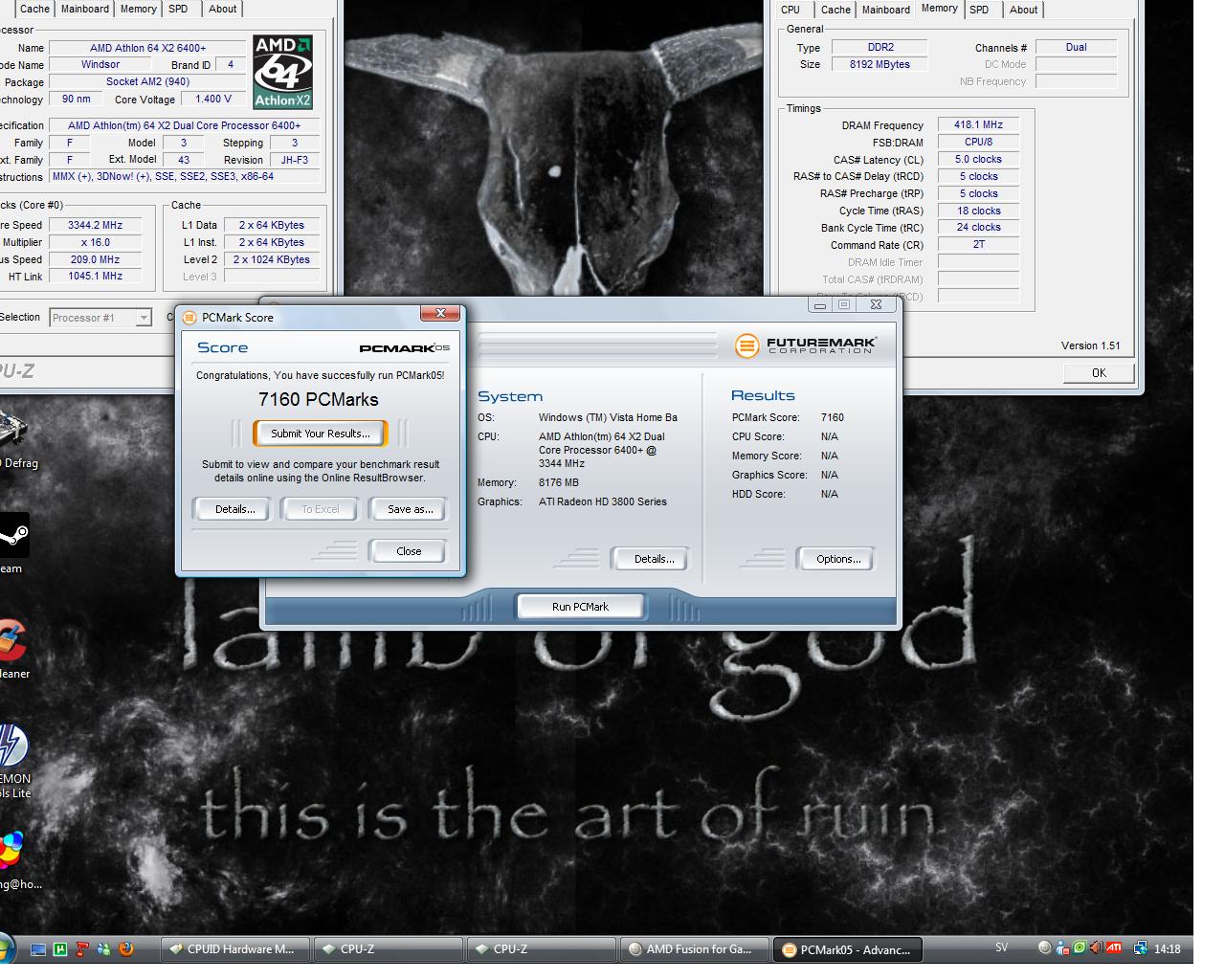Click the Futuremark Corporation logo
The width and height of the screenshot is (1225, 980).
point(806,345)
